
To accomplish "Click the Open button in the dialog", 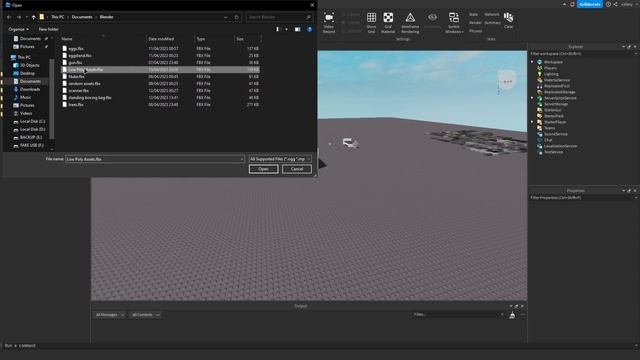I will click(263, 169).
